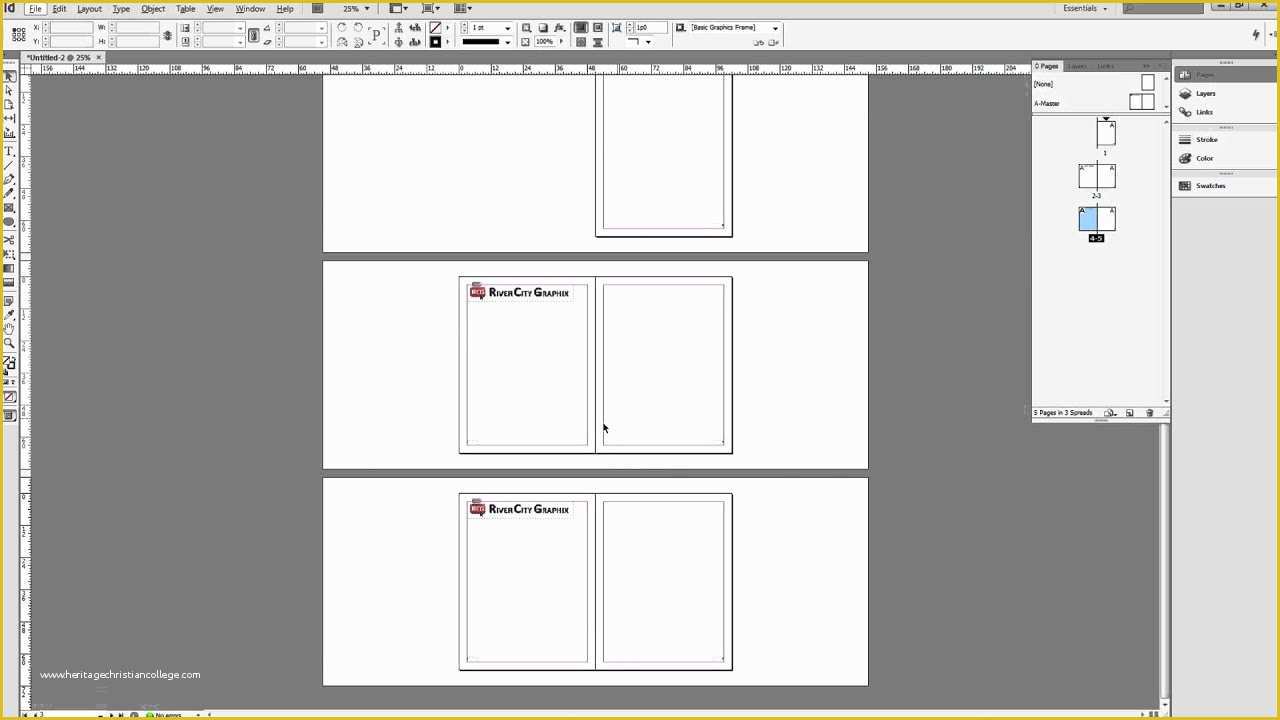
Task: Close the Untitled-2 document tab
Action: tap(98, 58)
